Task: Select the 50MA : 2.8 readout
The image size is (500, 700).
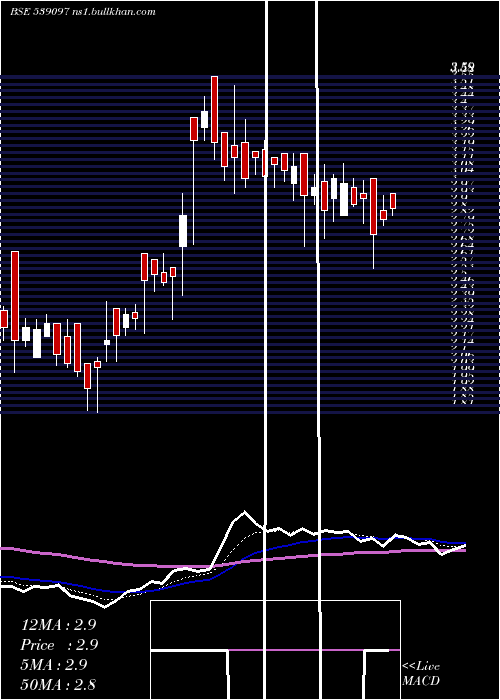Action: pos(58,684)
